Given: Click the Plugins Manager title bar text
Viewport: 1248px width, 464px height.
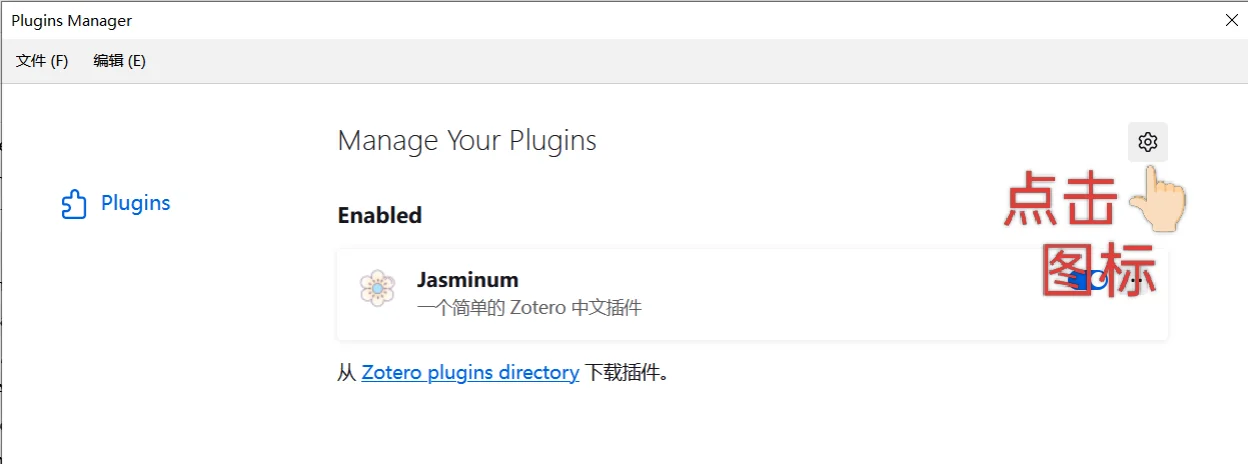Looking at the screenshot, I should tap(72, 20).
